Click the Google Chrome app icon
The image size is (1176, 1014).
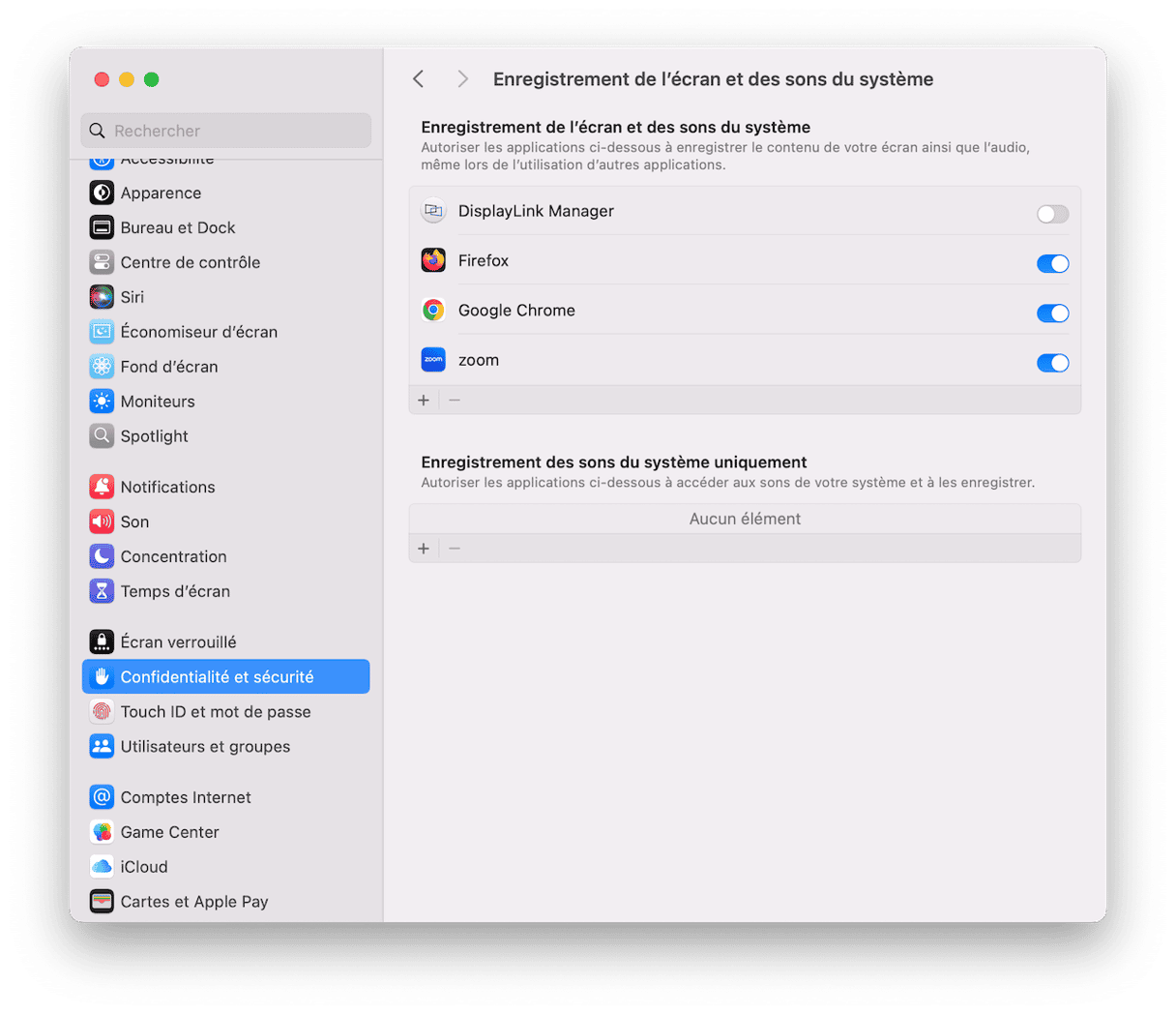pos(433,310)
